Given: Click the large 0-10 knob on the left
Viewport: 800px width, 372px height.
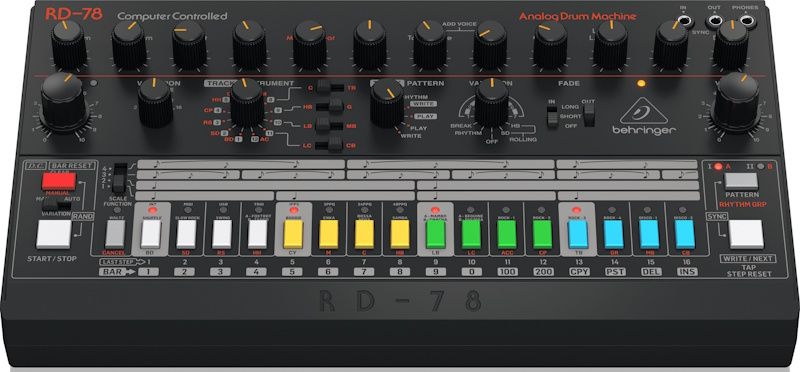Looking at the screenshot, I should [64, 102].
